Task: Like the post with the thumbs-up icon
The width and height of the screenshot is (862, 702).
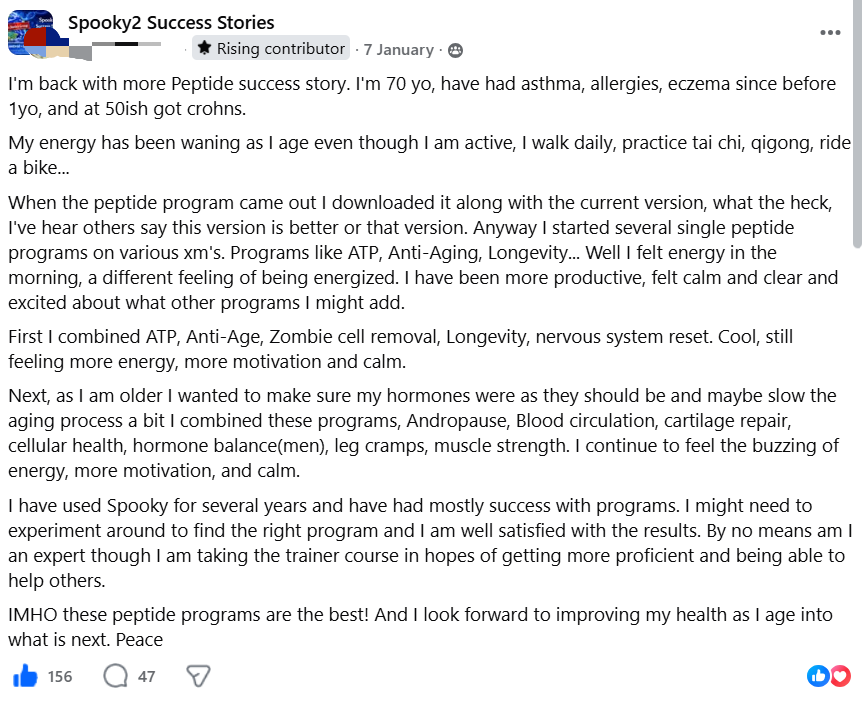Action: (x=25, y=676)
